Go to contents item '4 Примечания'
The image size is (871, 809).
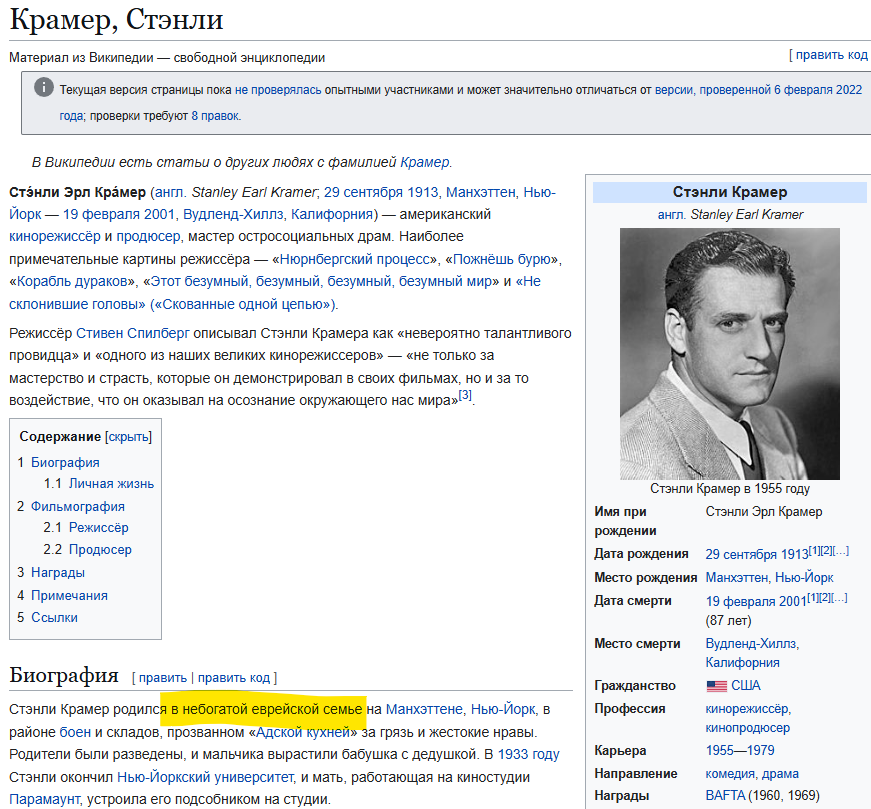[x=62, y=596]
